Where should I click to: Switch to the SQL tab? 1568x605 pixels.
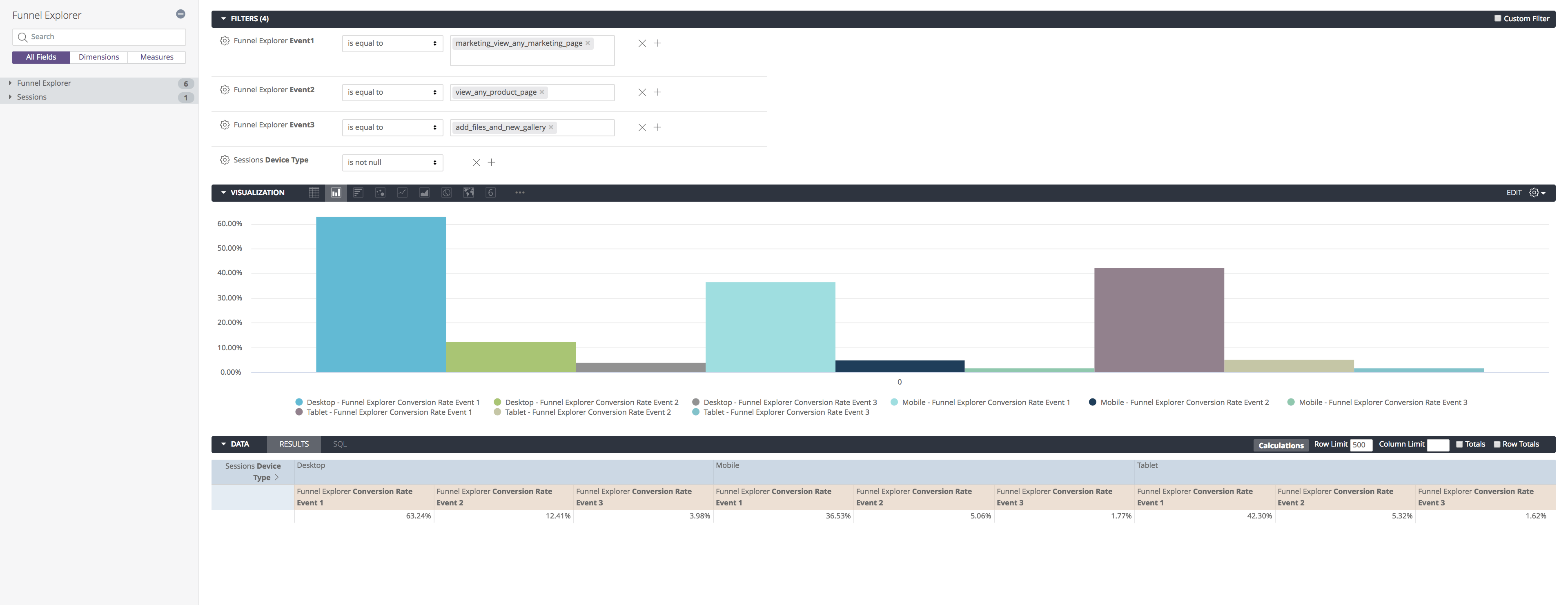340,444
